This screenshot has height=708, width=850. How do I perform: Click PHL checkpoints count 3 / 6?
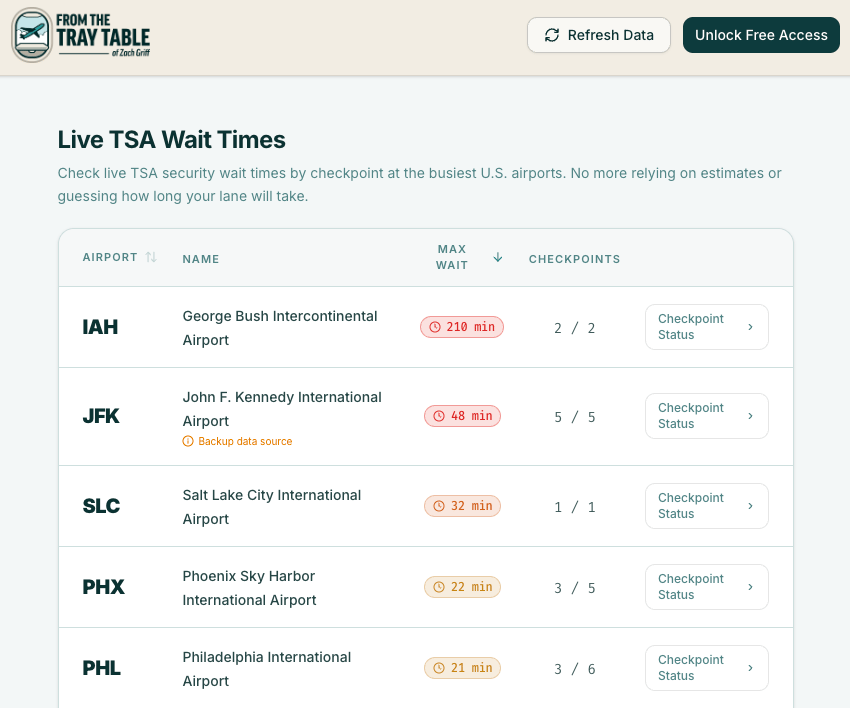click(575, 669)
